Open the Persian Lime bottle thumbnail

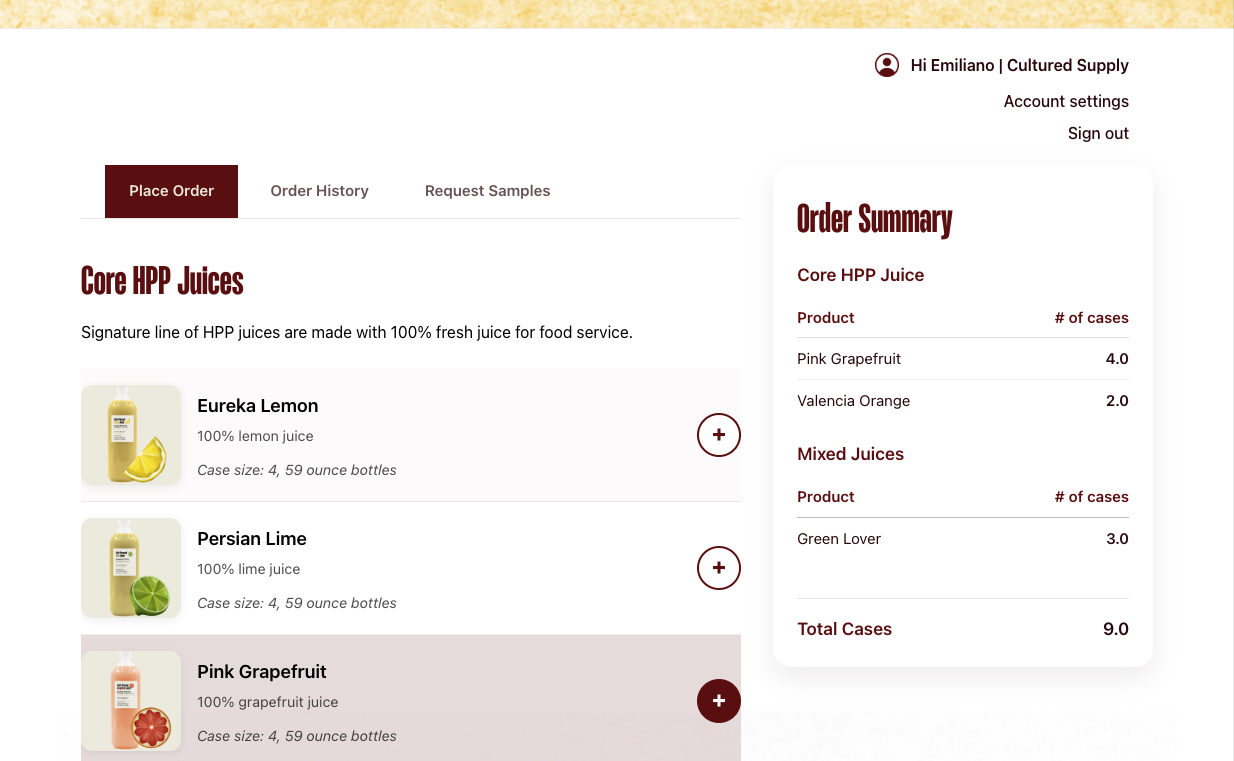[x=131, y=568]
